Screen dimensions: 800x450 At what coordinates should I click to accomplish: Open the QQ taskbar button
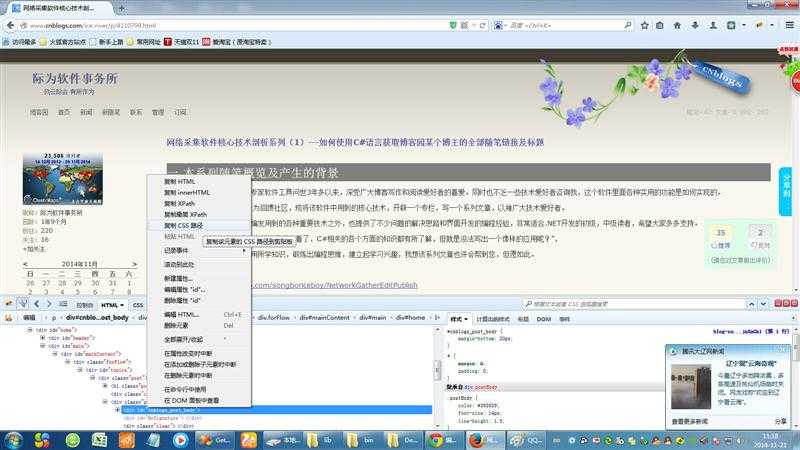pos(526,440)
